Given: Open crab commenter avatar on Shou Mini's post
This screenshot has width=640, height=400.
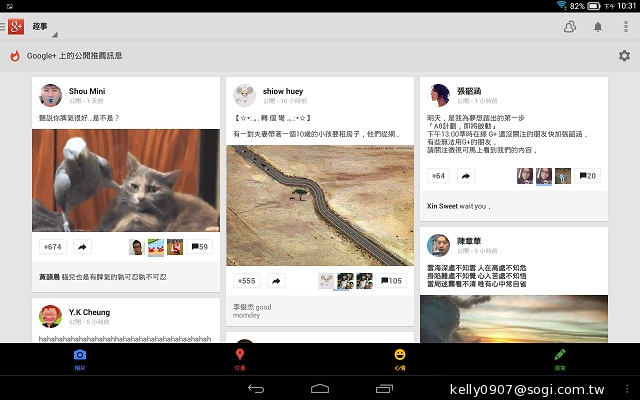Looking at the screenshot, I should pyautogui.click(x=156, y=247).
